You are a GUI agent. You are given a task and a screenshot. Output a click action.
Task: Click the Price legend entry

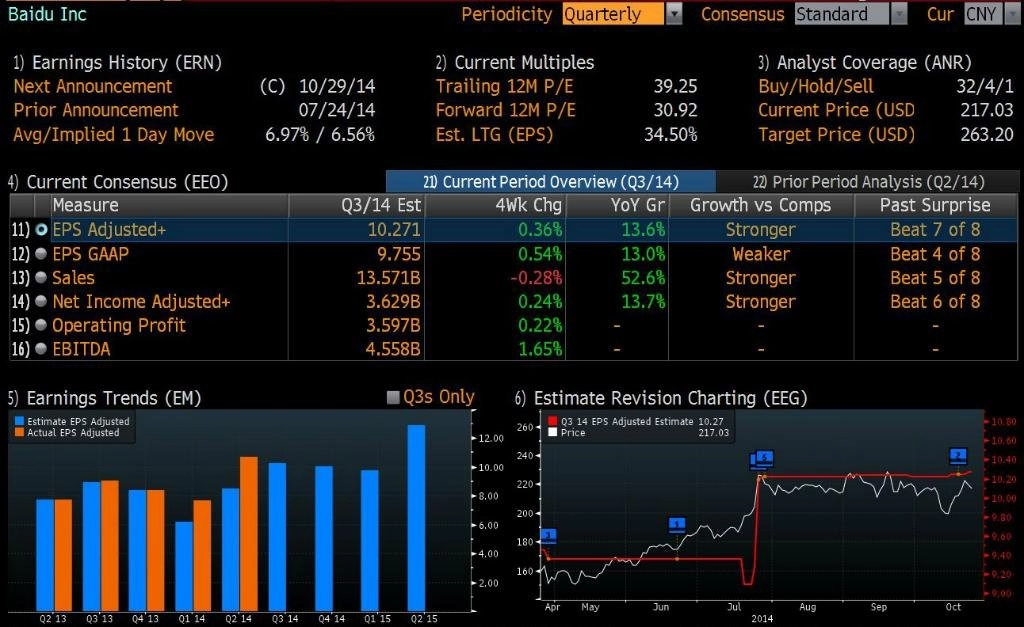coord(568,432)
